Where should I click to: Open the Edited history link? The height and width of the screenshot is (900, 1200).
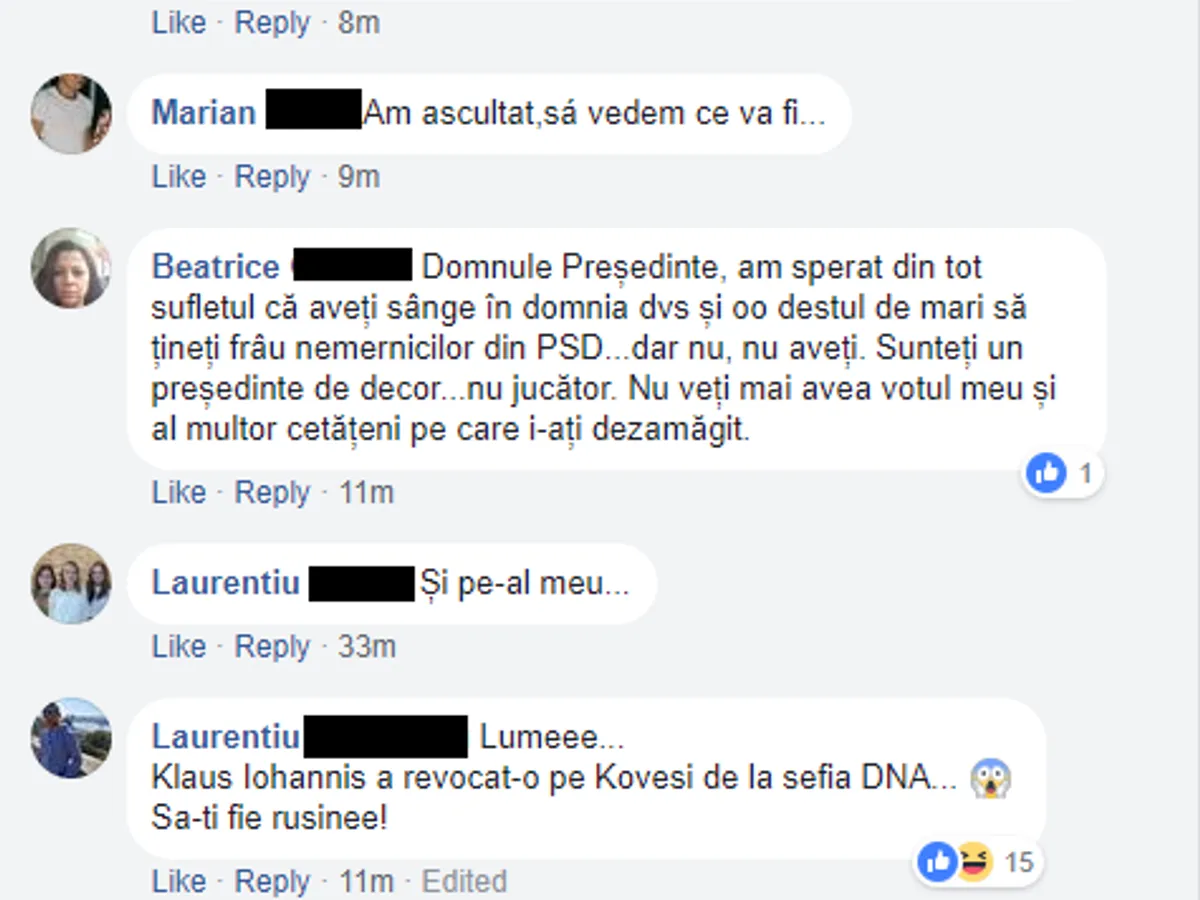click(464, 882)
